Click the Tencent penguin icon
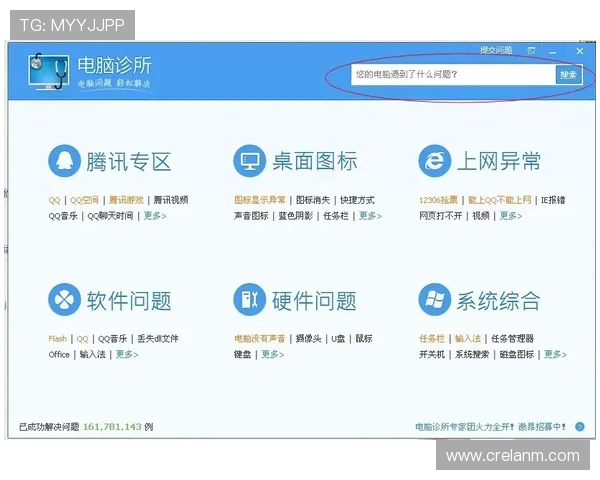Viewport: 600px width, 480px height. pos(64,161)
